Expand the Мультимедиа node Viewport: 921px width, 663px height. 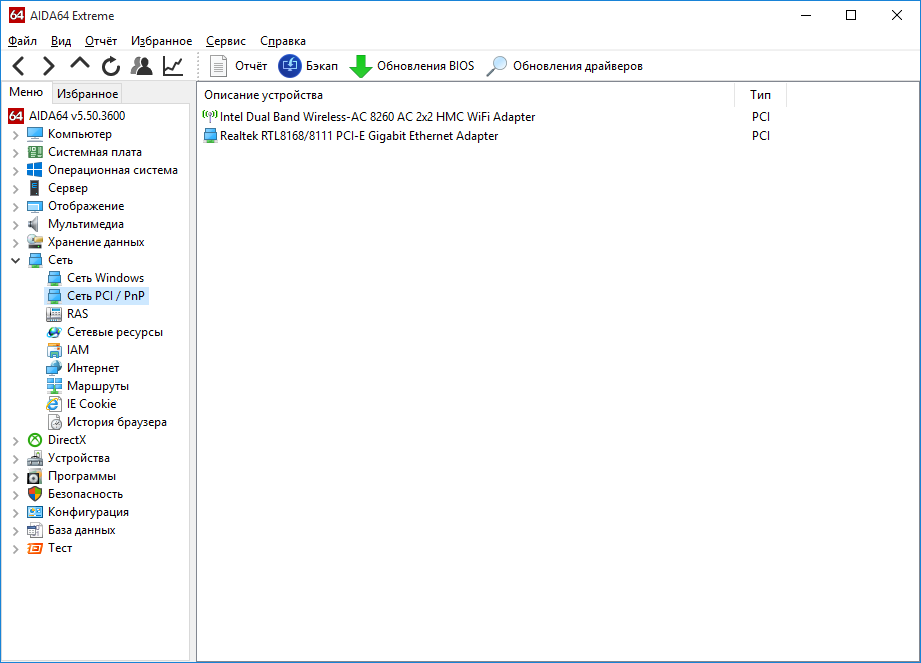coord(15,226)
